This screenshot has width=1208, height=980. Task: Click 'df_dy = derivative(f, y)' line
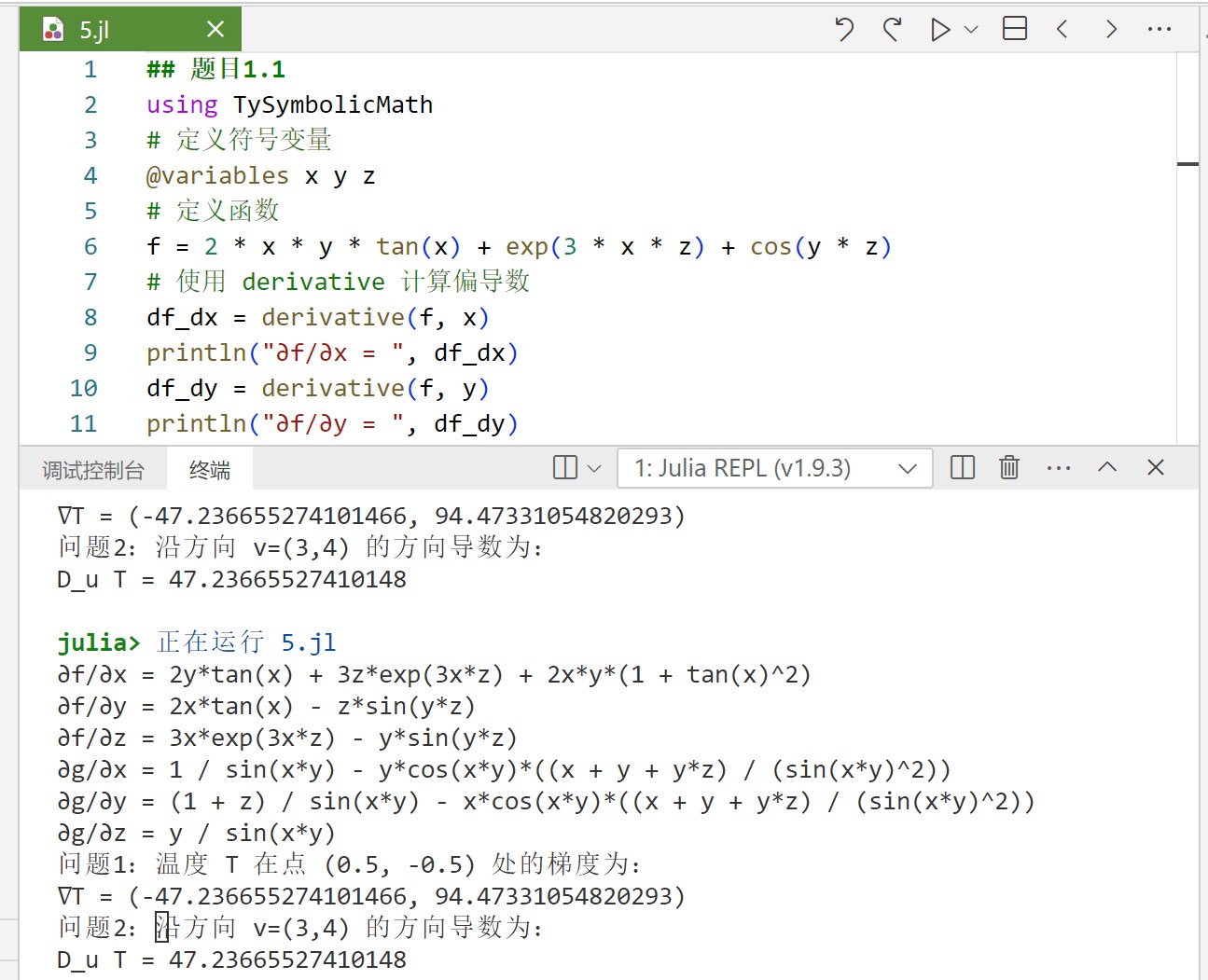(318, 388)
